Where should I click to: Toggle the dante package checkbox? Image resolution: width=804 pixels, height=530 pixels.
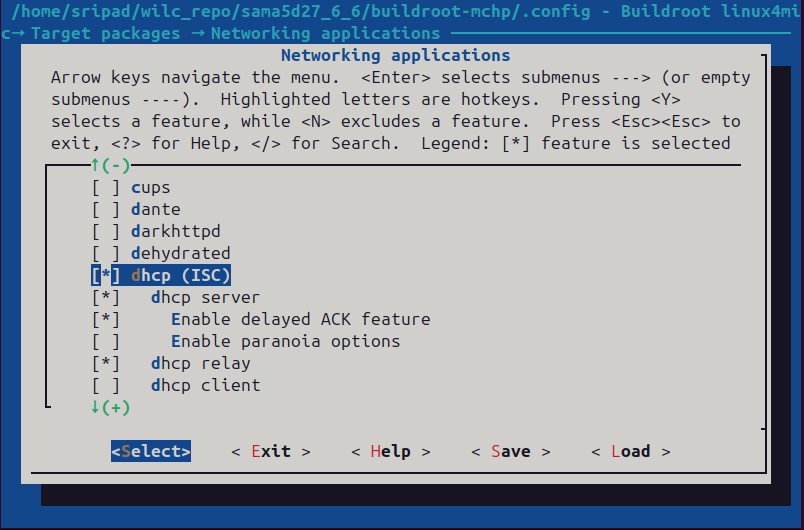(x=106, y=210)
